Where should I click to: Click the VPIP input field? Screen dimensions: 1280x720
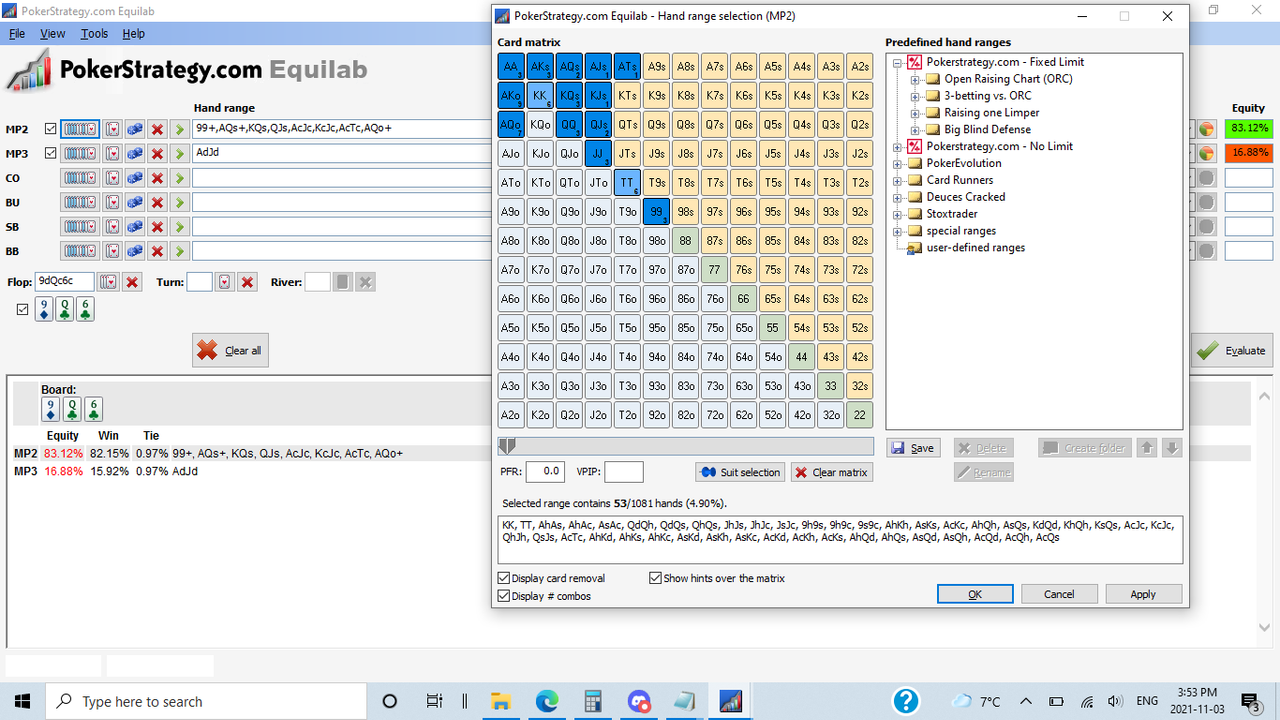(624, 472)
